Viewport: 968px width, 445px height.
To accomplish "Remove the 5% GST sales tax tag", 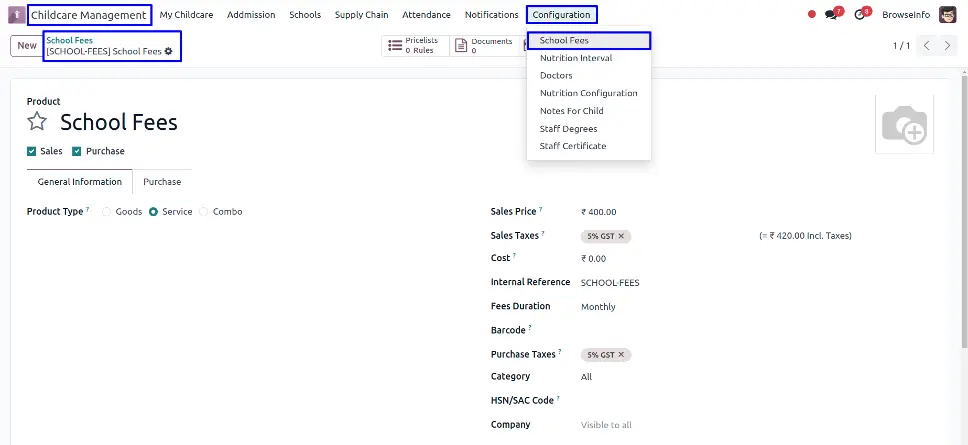I will (x=621, y=236).
